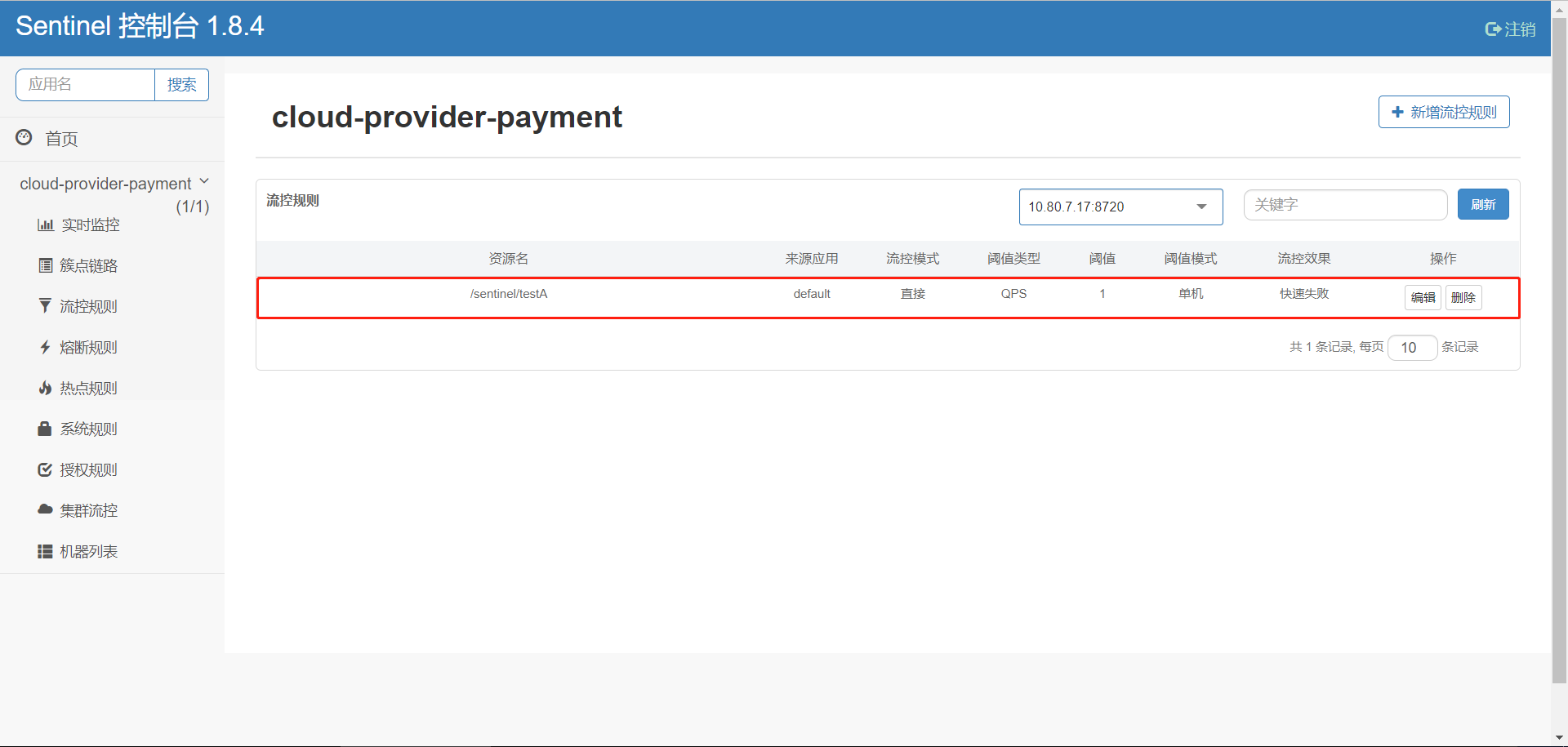Click the lightning bolt icon for 熔断规则

[x=45, y=347]
